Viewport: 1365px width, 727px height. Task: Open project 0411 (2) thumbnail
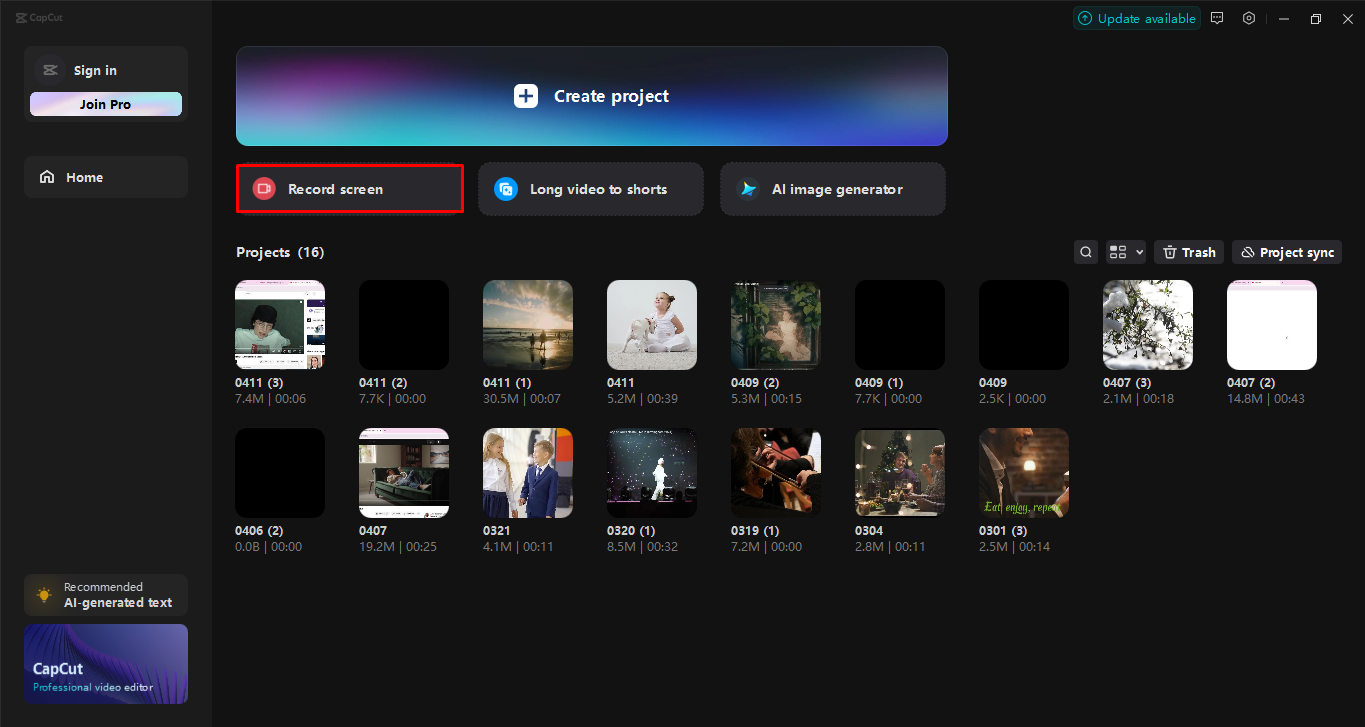(404, 325)
